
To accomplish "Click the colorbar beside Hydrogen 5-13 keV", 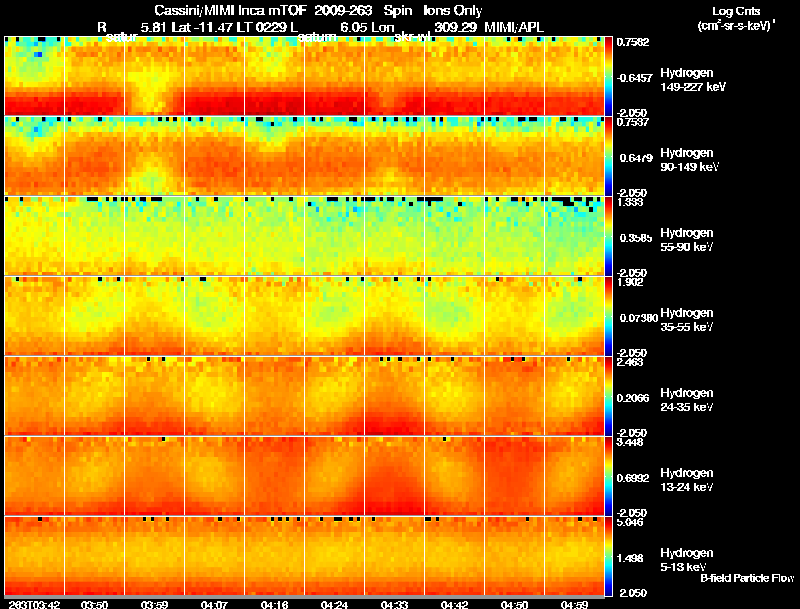I will (608, 556).
